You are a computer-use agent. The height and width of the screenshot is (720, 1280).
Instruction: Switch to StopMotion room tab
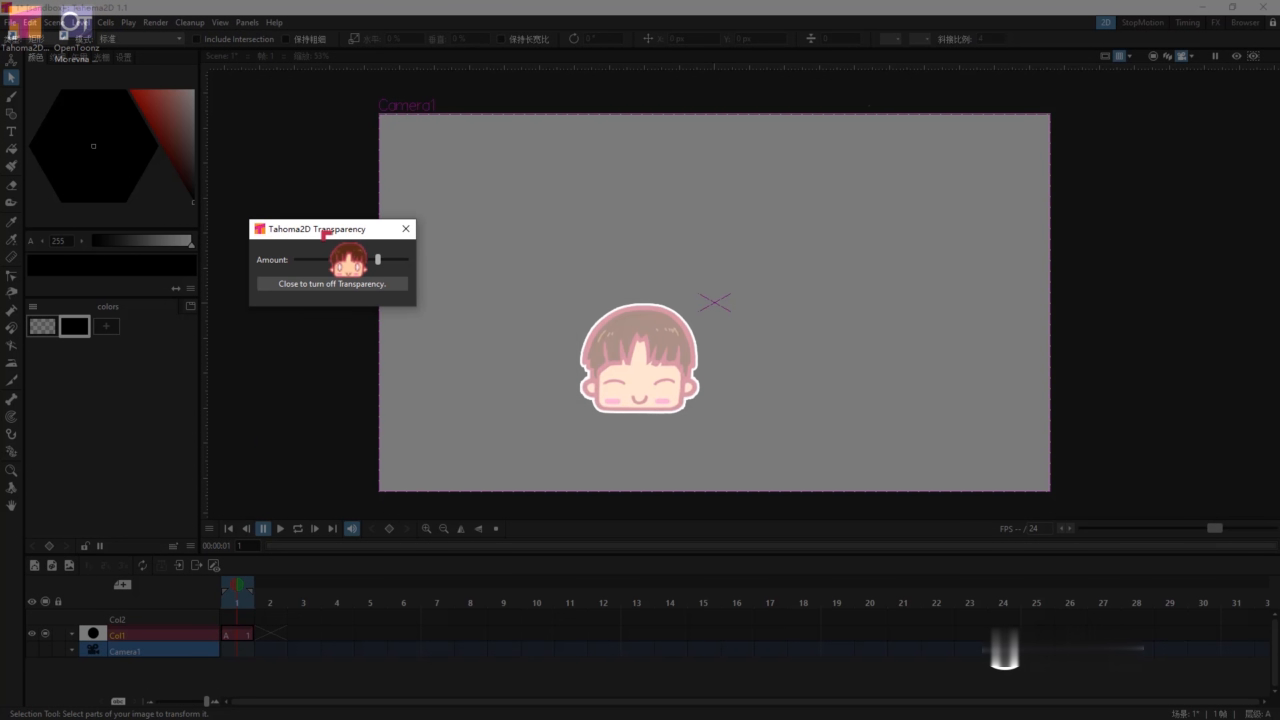1143,22
